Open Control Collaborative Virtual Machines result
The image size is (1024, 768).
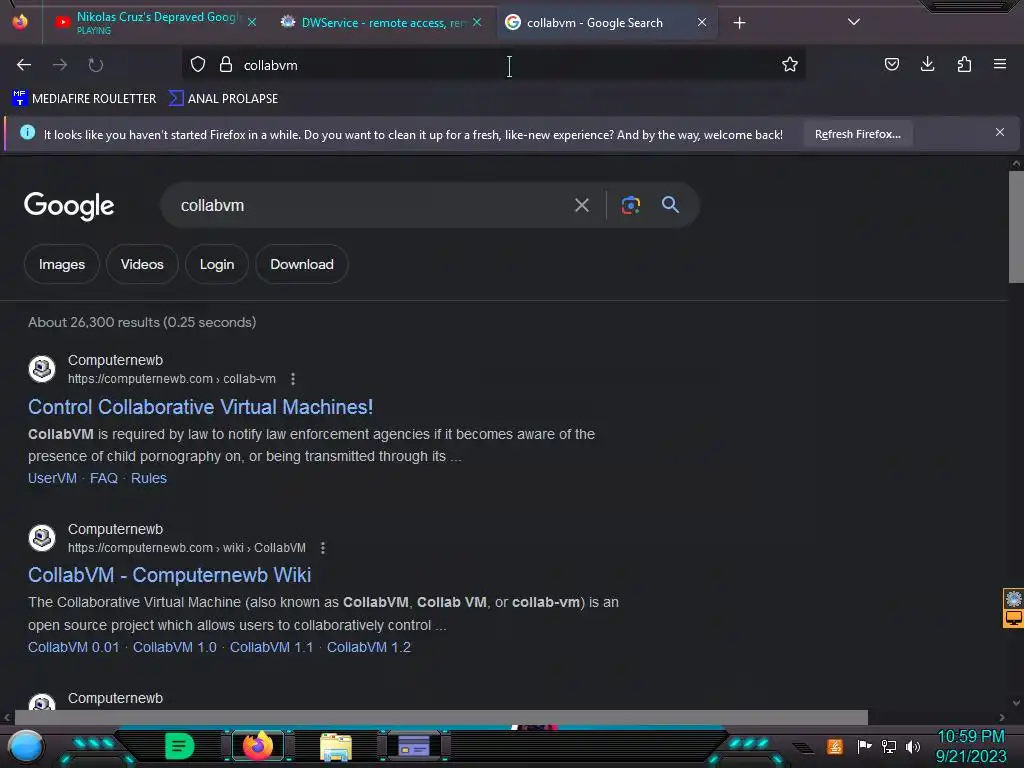200,407
